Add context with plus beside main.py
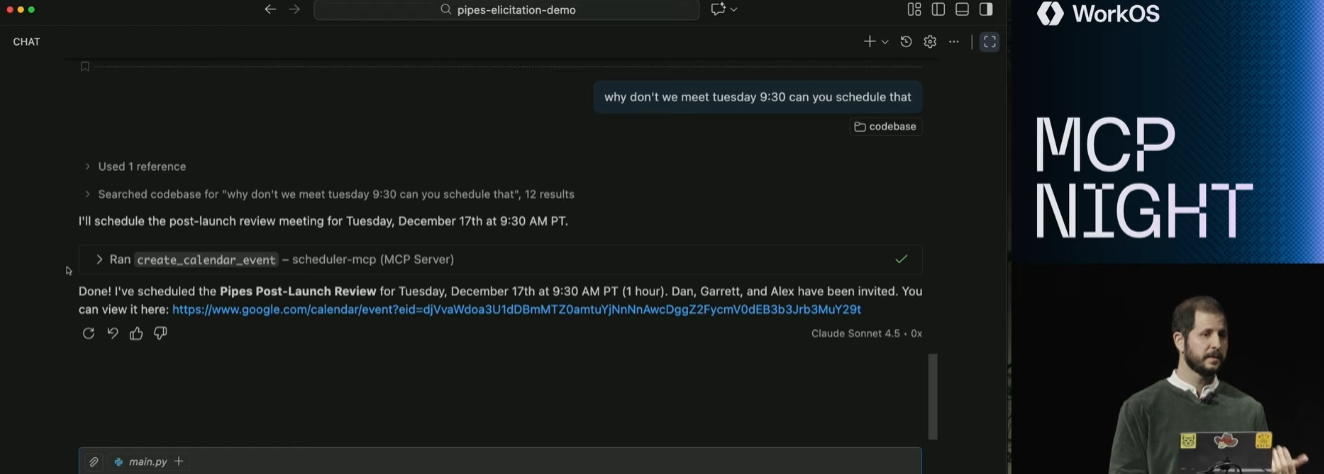Viewport: 1324px width, 474px height. coord(179,462)
